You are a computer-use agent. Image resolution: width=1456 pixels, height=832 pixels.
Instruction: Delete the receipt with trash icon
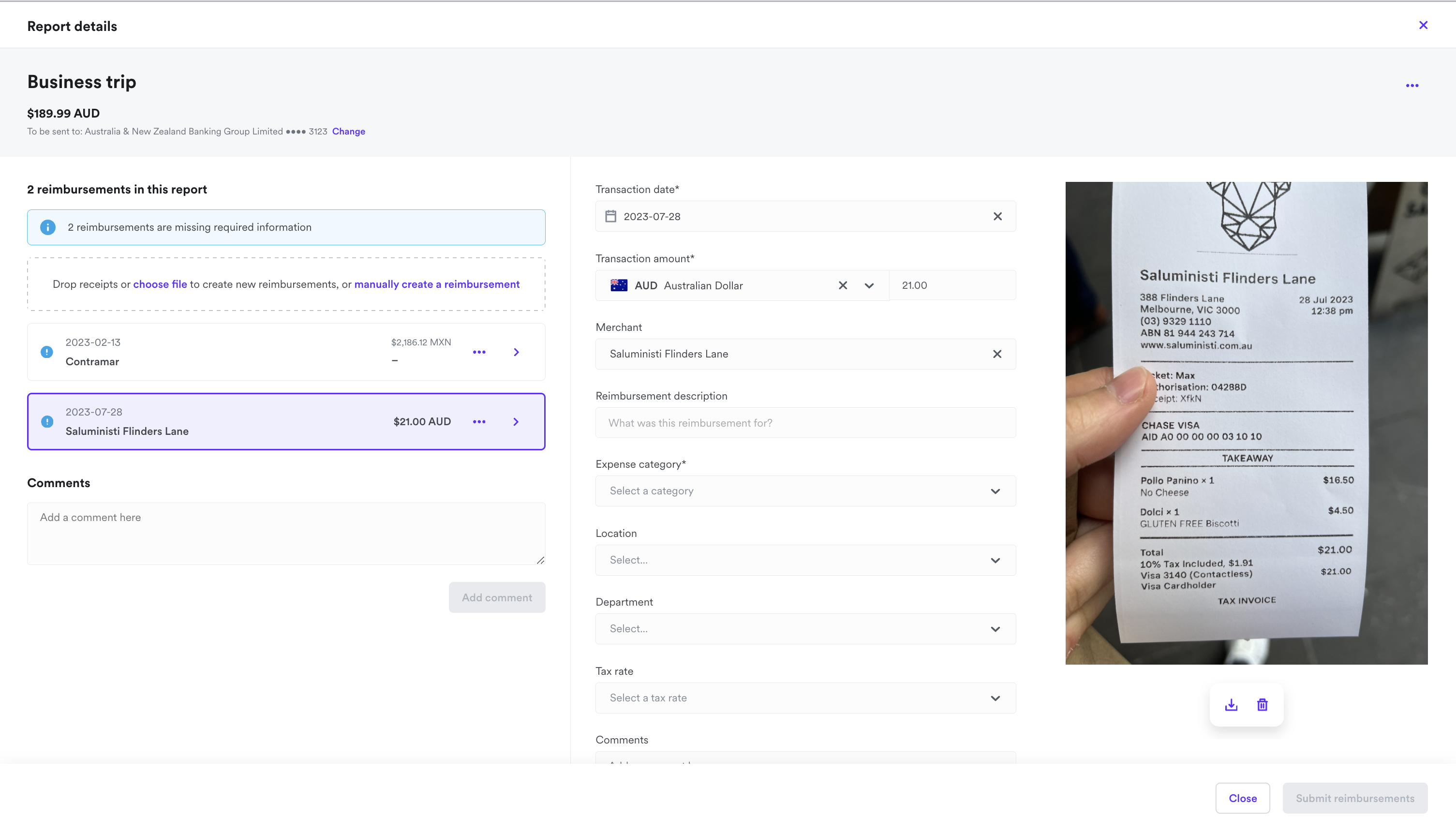pyautogui.click(x=1263, y=705)
